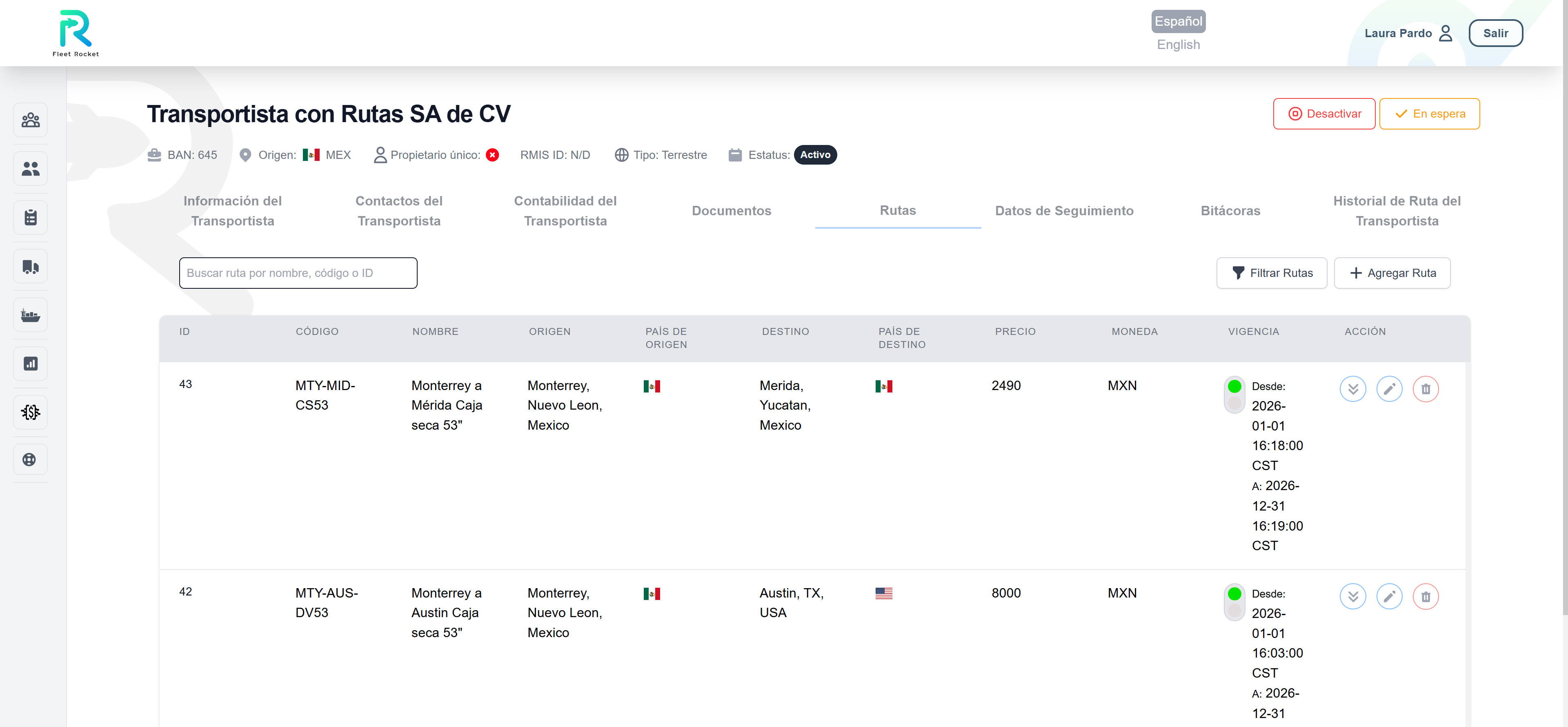Click the Austin, TX, USA destination

click(x=791, y=603)
